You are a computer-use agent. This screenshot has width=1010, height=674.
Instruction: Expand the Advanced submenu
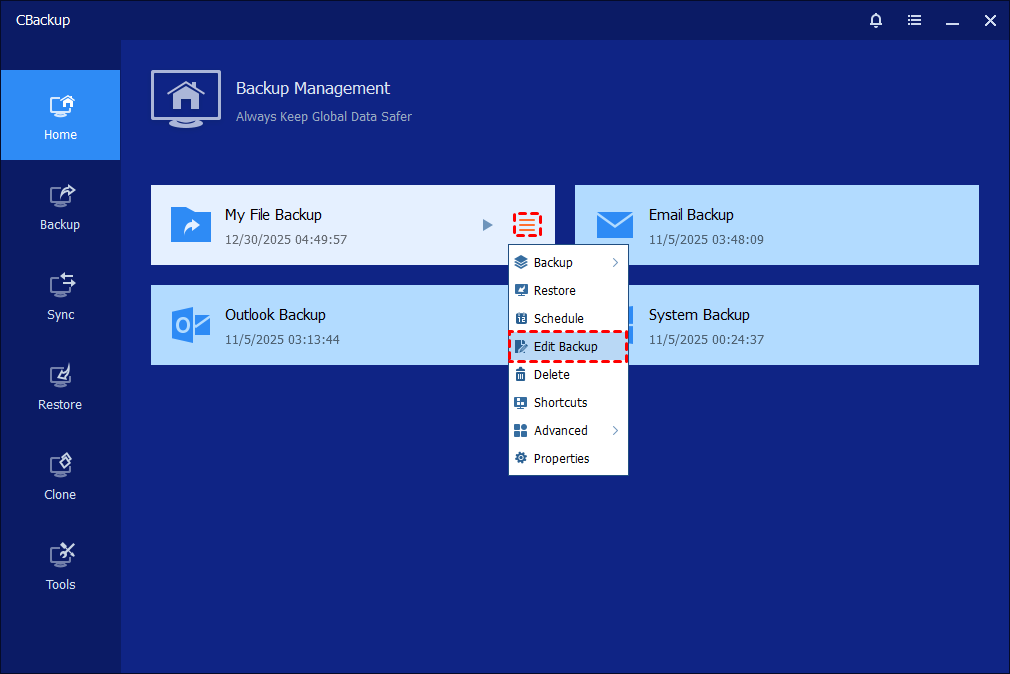(x=567, y=431)
